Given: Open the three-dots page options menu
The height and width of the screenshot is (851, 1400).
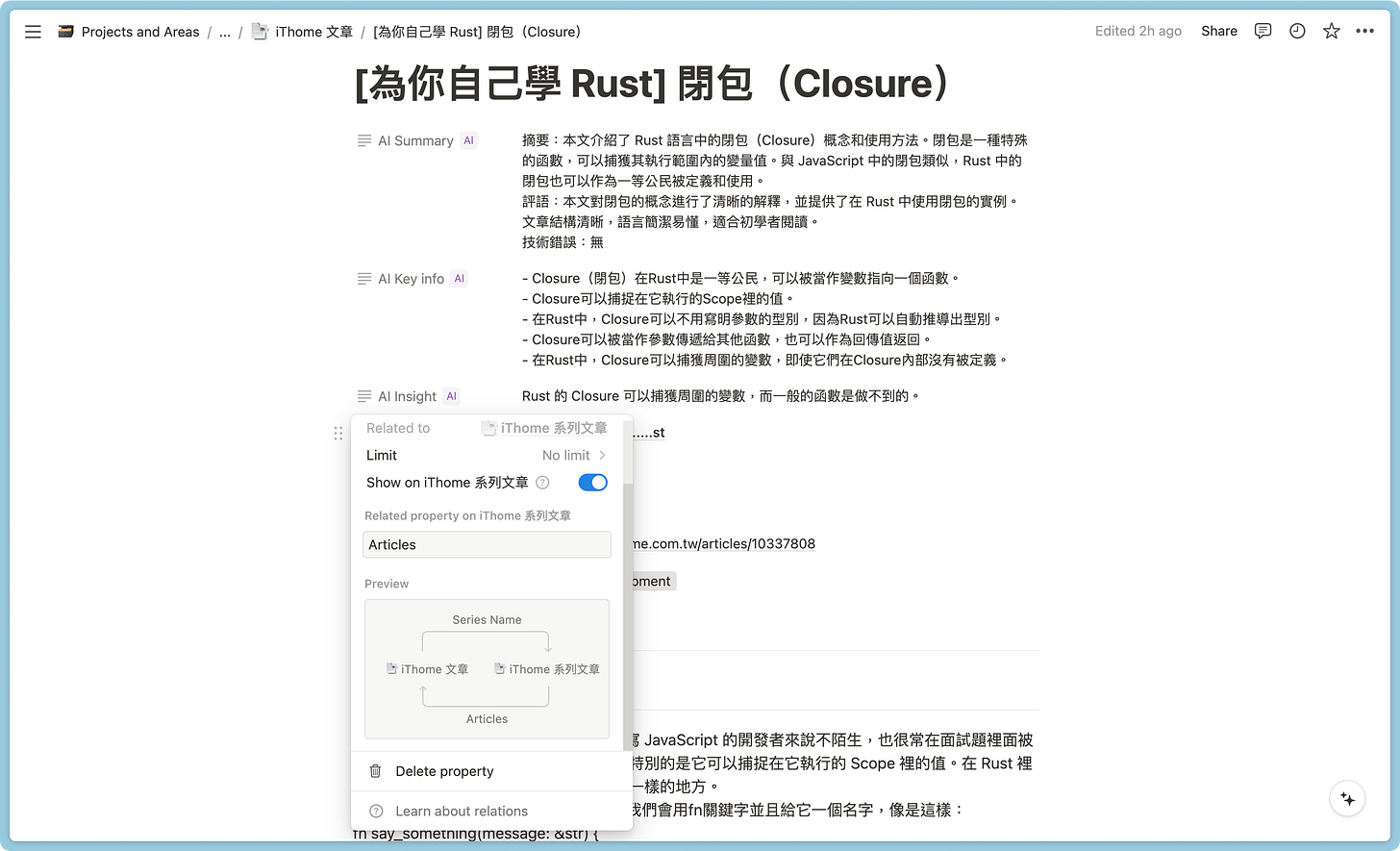Looking at the screenshot, I should pos(1364,31).
